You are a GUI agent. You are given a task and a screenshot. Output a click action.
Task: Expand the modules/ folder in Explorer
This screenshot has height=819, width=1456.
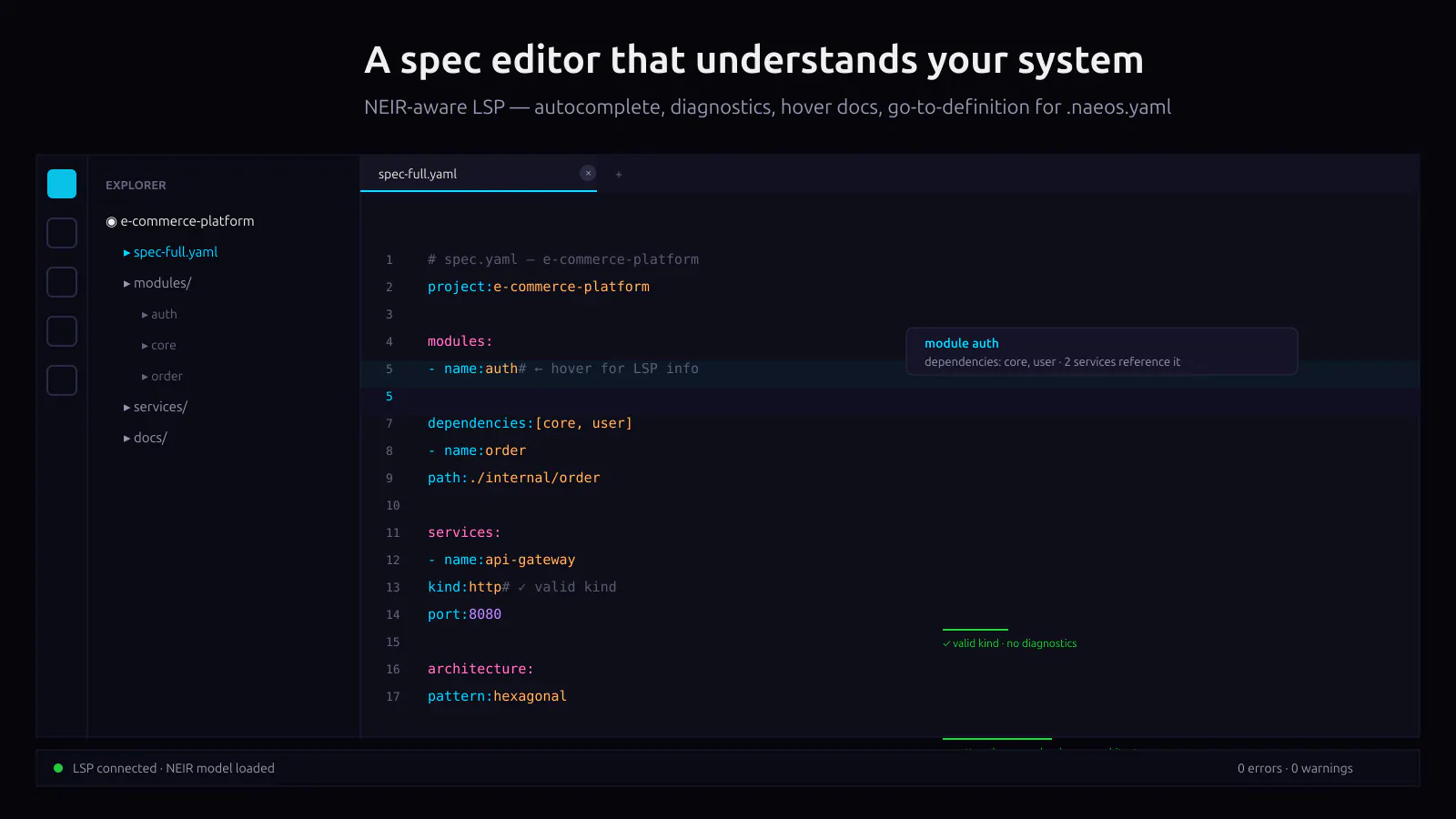point(157,283)
